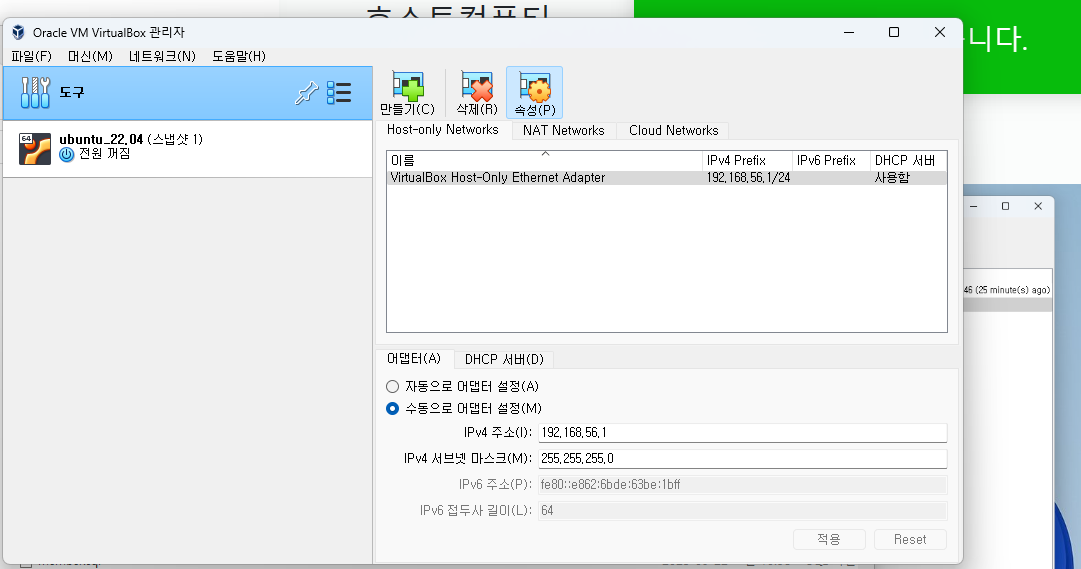Select the ubuntu_22.04 machine entry
Viewport: 1081px width, 569px height.
click(x=188, y=148)
